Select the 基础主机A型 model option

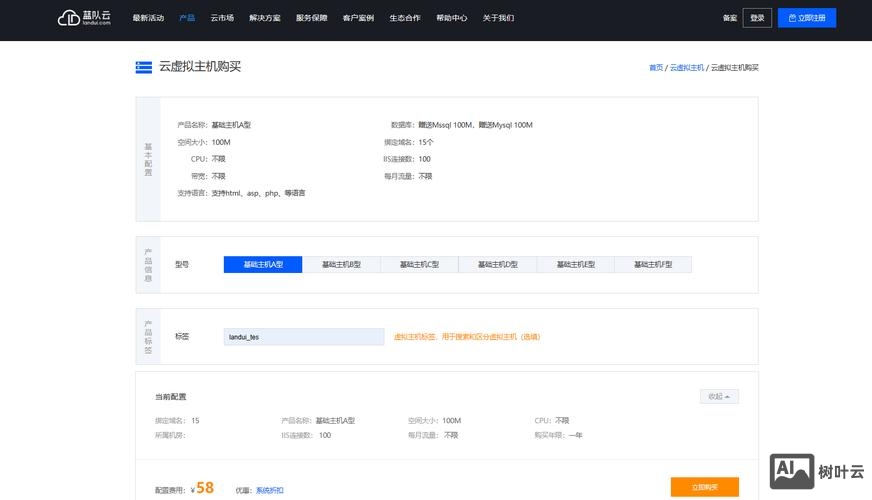[263, 264]
